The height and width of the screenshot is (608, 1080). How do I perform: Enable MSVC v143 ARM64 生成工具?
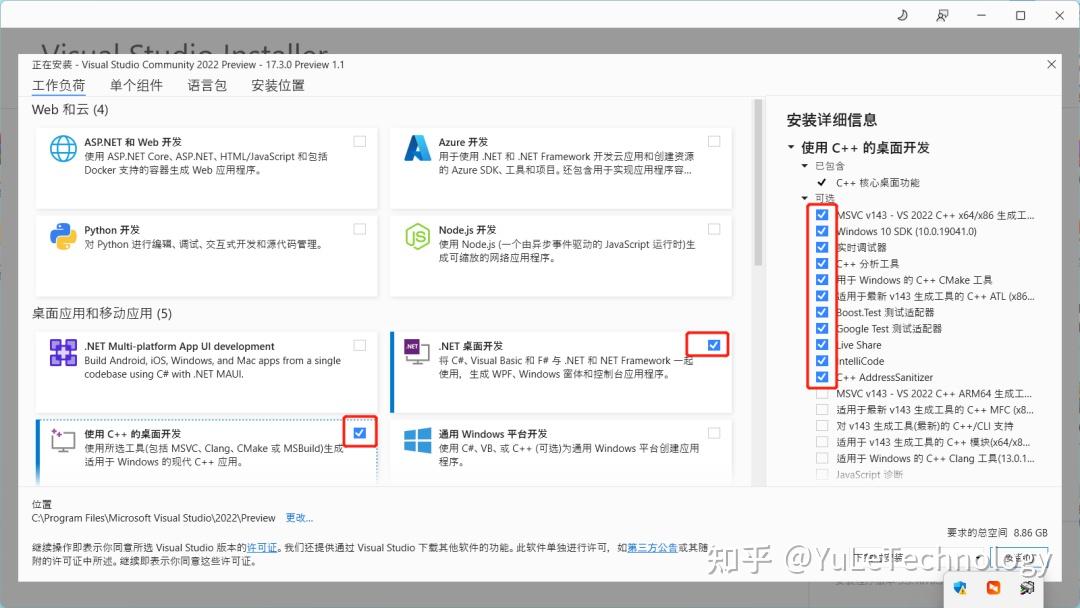pyautogui.click(x=822, y=394)
